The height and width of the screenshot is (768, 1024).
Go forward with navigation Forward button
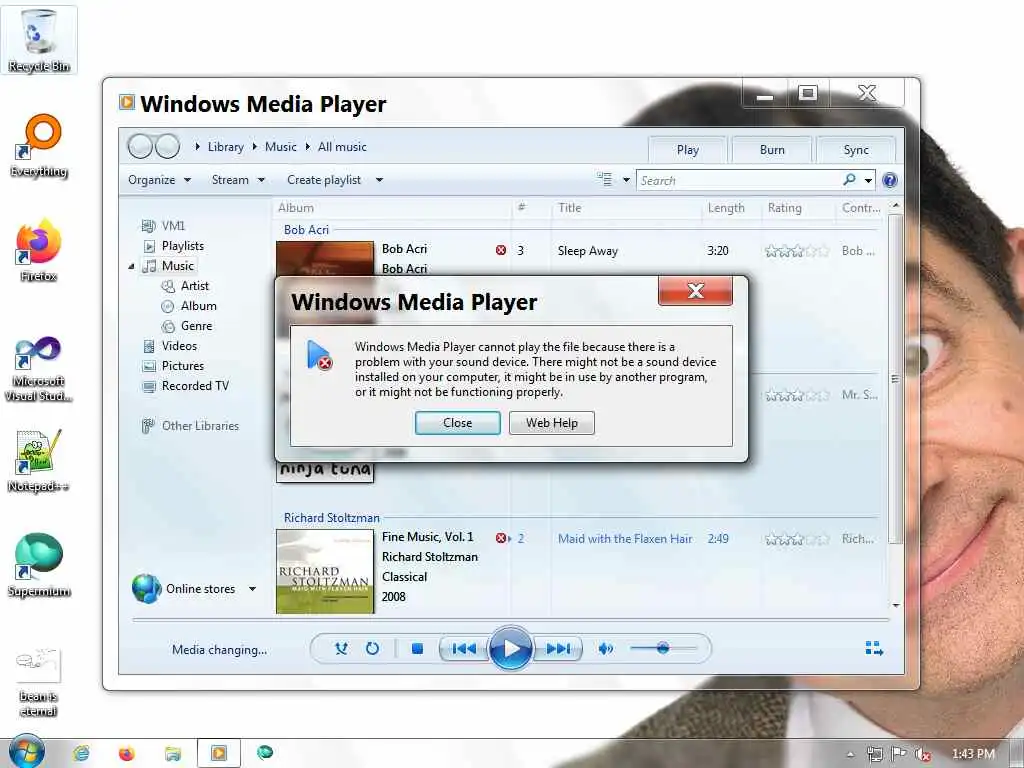[x=168, y=147]
